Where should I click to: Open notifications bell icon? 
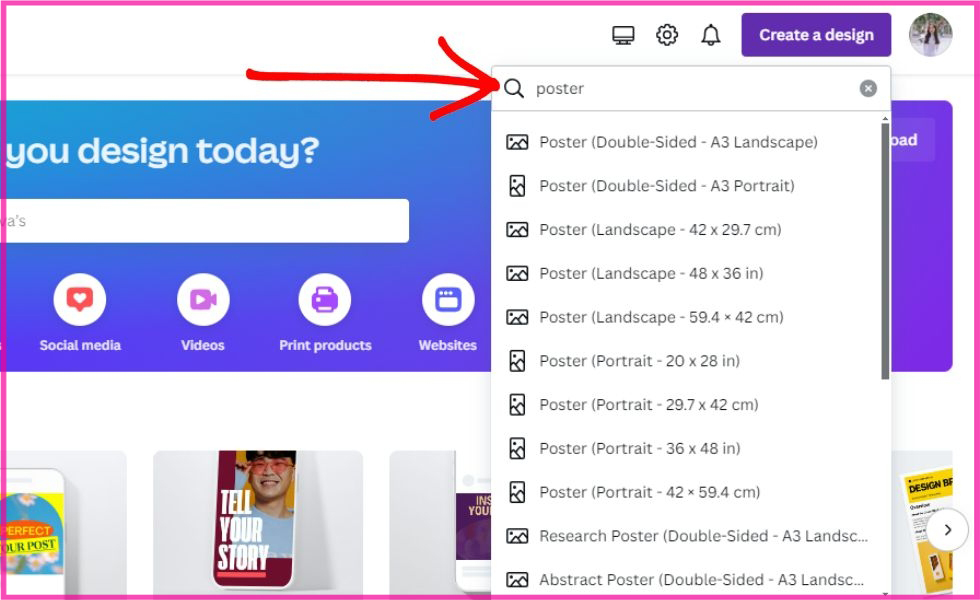[x=711, y=35]
